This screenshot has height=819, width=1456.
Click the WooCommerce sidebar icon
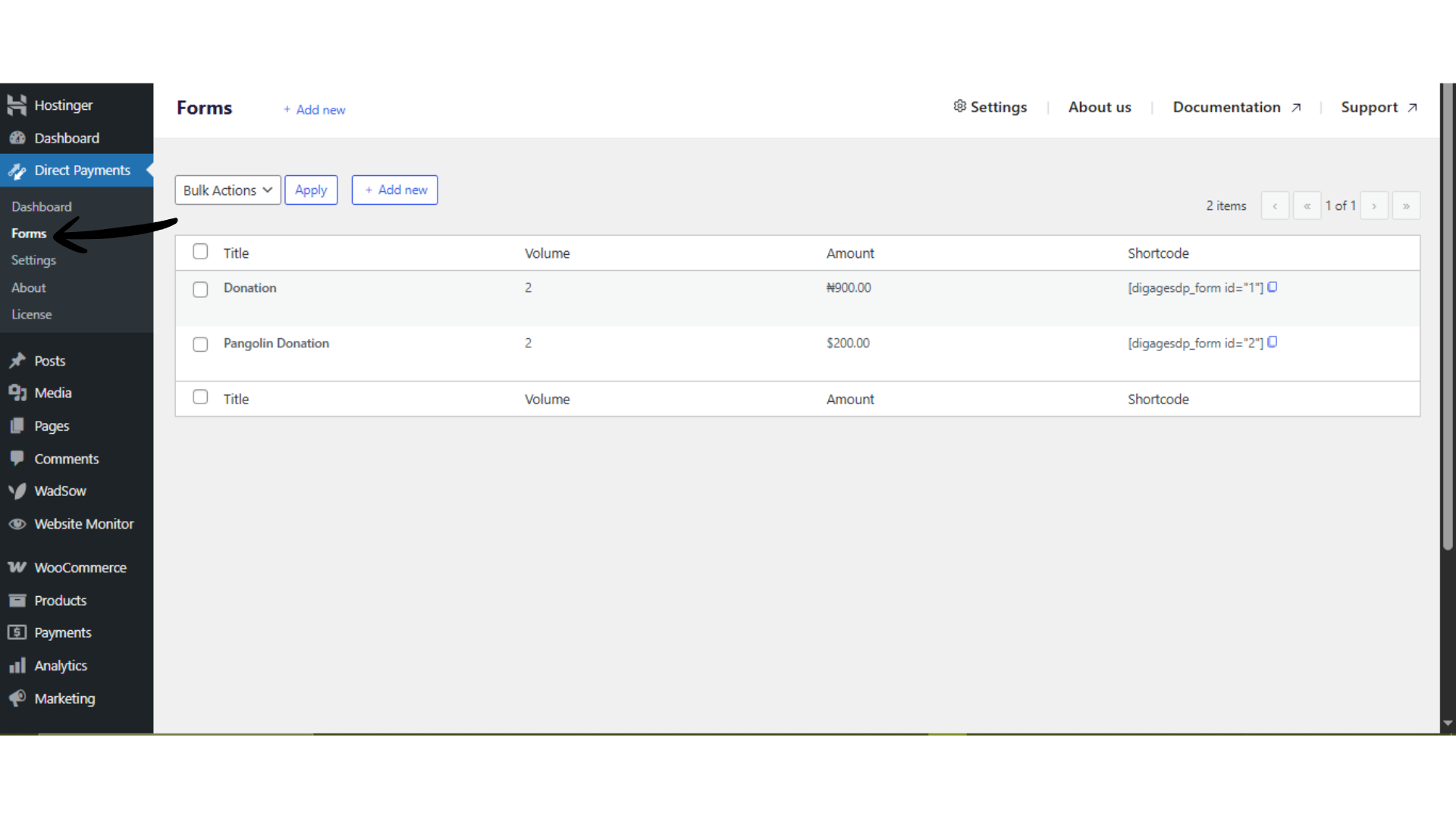point(17,567)
